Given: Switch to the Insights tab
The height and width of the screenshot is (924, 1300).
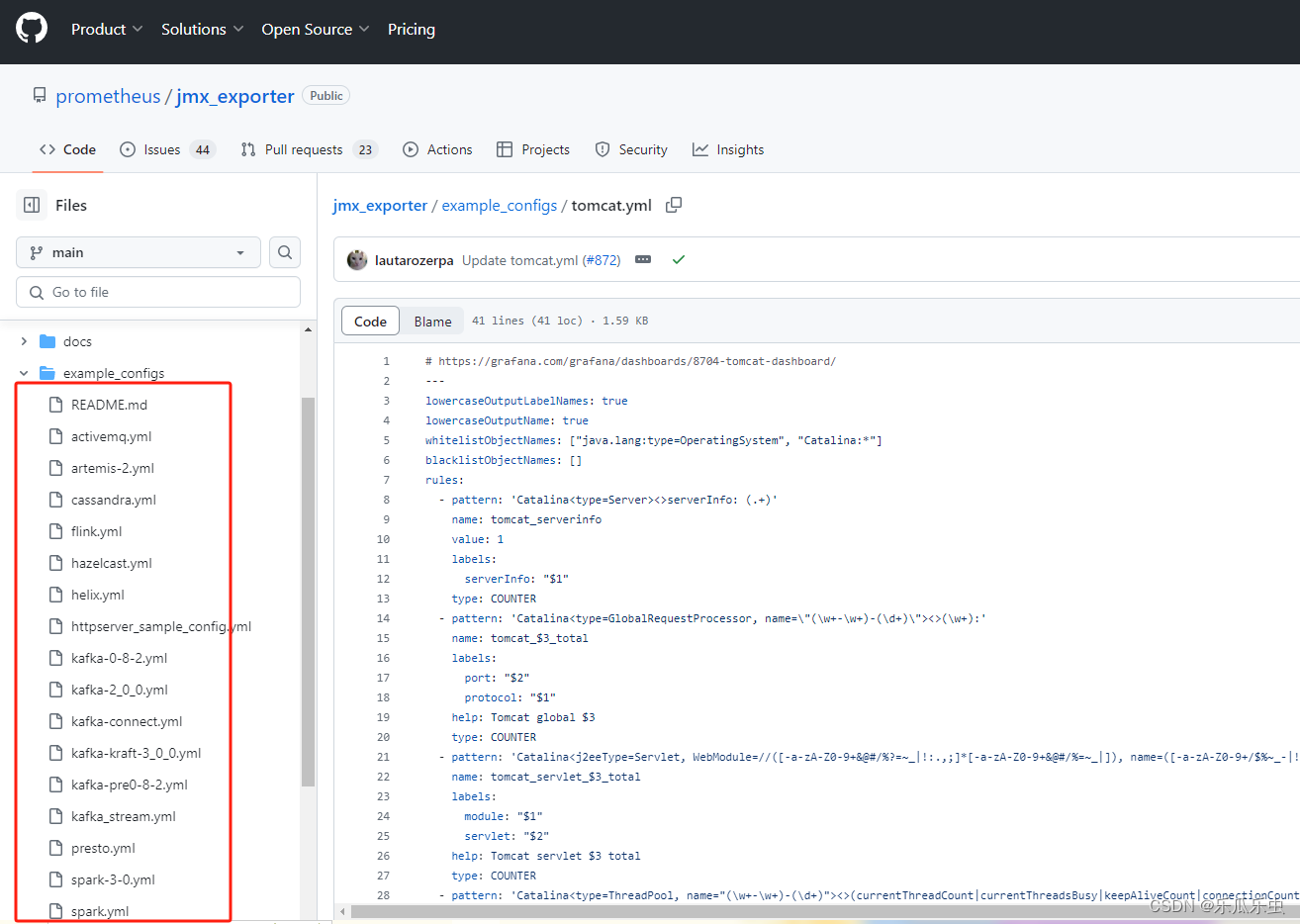Looking at the screenshot, I should pyautogui.click(x=728, y=149).
